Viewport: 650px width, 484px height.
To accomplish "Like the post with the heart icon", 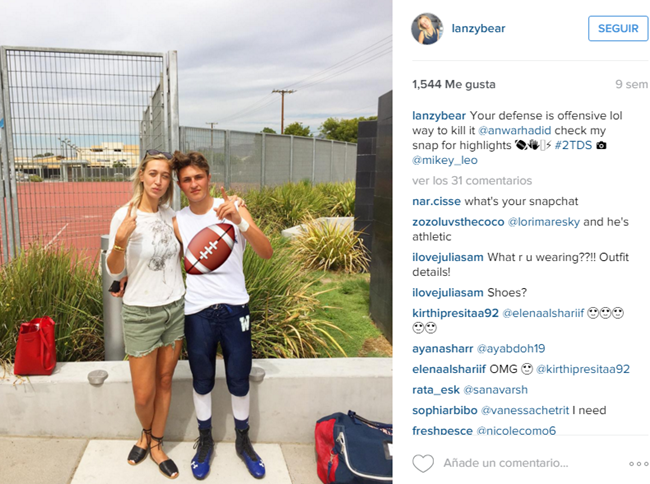I will [x=423, y=463].
